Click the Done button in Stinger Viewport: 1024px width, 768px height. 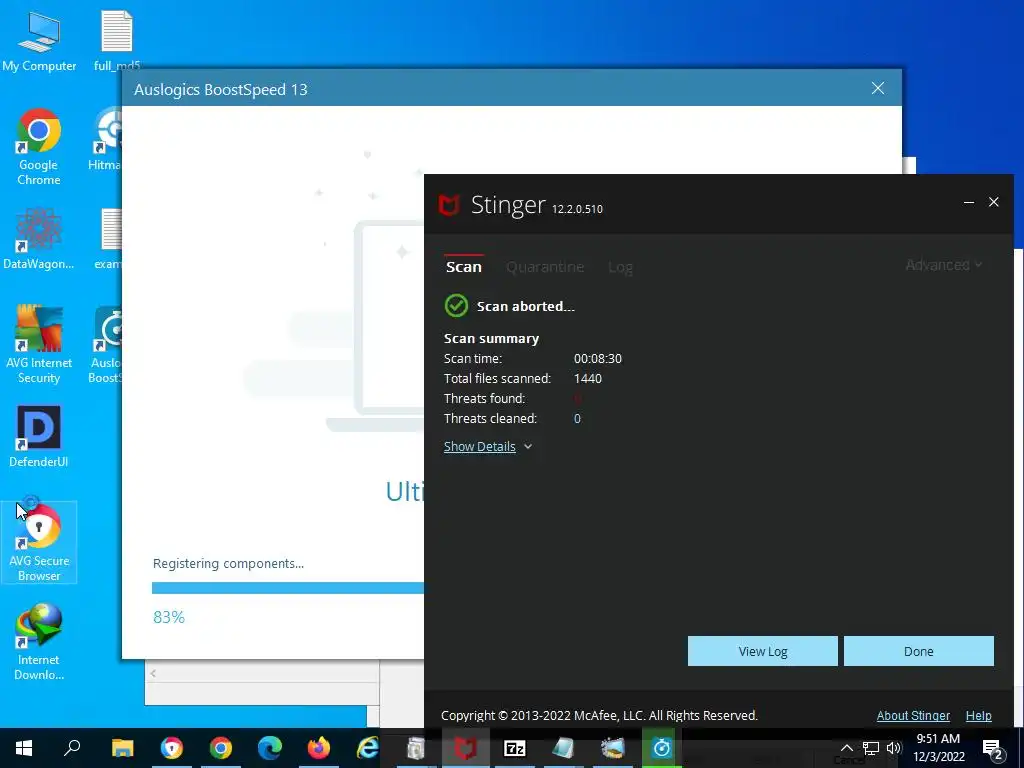[x=919, y=651]
